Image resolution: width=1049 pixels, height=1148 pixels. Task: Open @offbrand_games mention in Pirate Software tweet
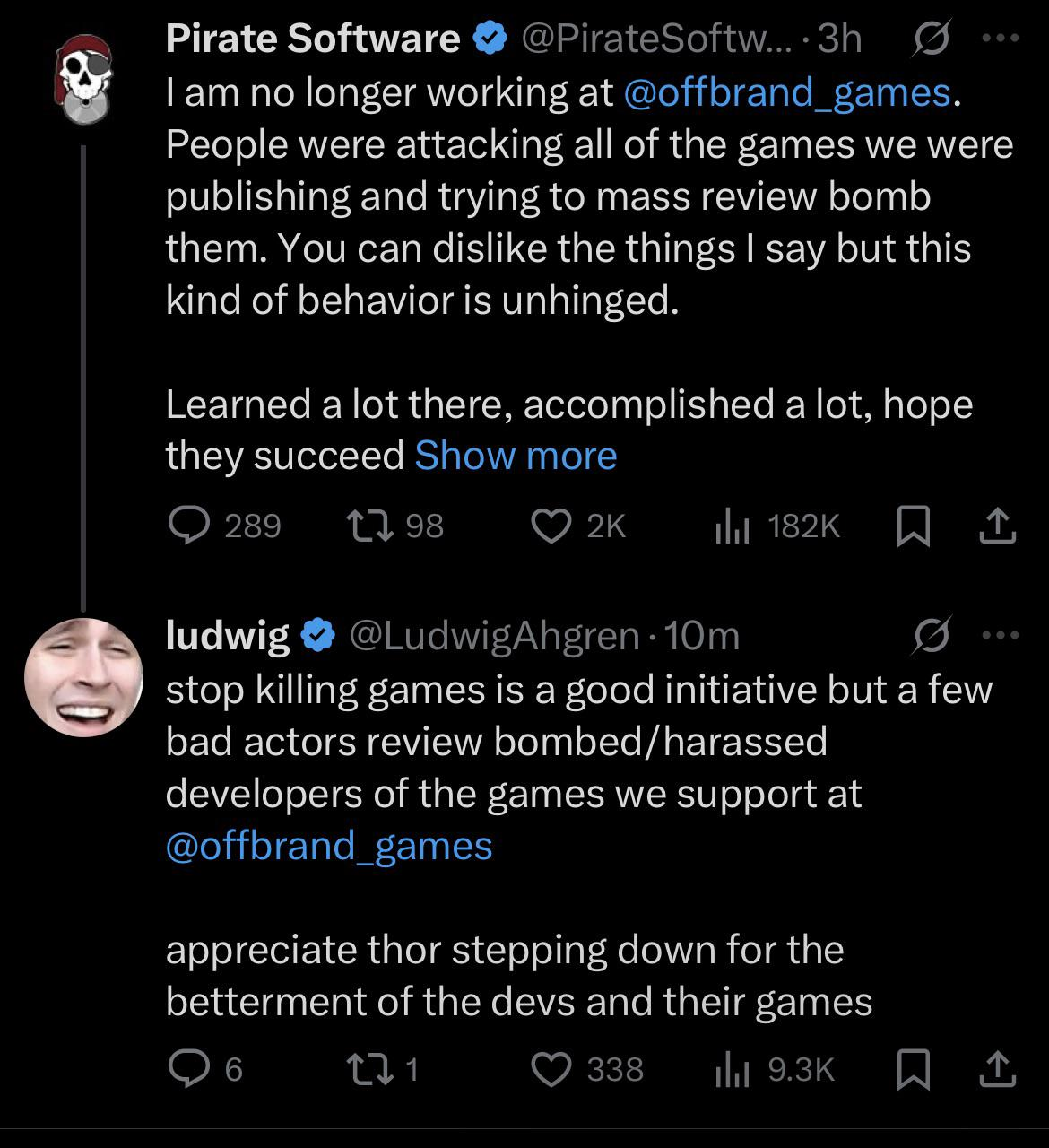(x=785, y=92)
